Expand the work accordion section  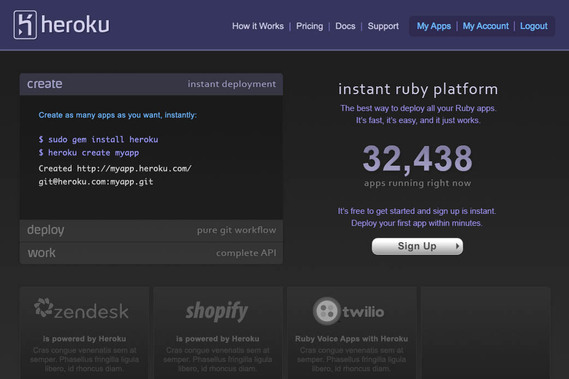click(151, 253)
